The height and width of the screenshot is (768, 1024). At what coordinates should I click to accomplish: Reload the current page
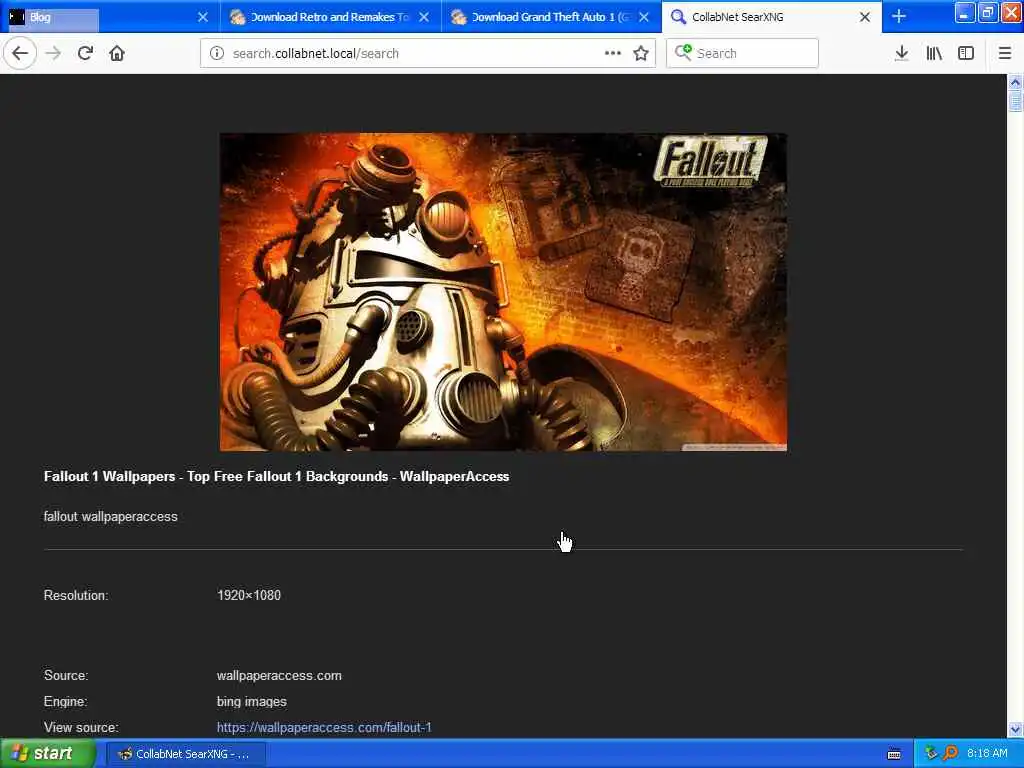pyautogui.click(x=85, y=54)
